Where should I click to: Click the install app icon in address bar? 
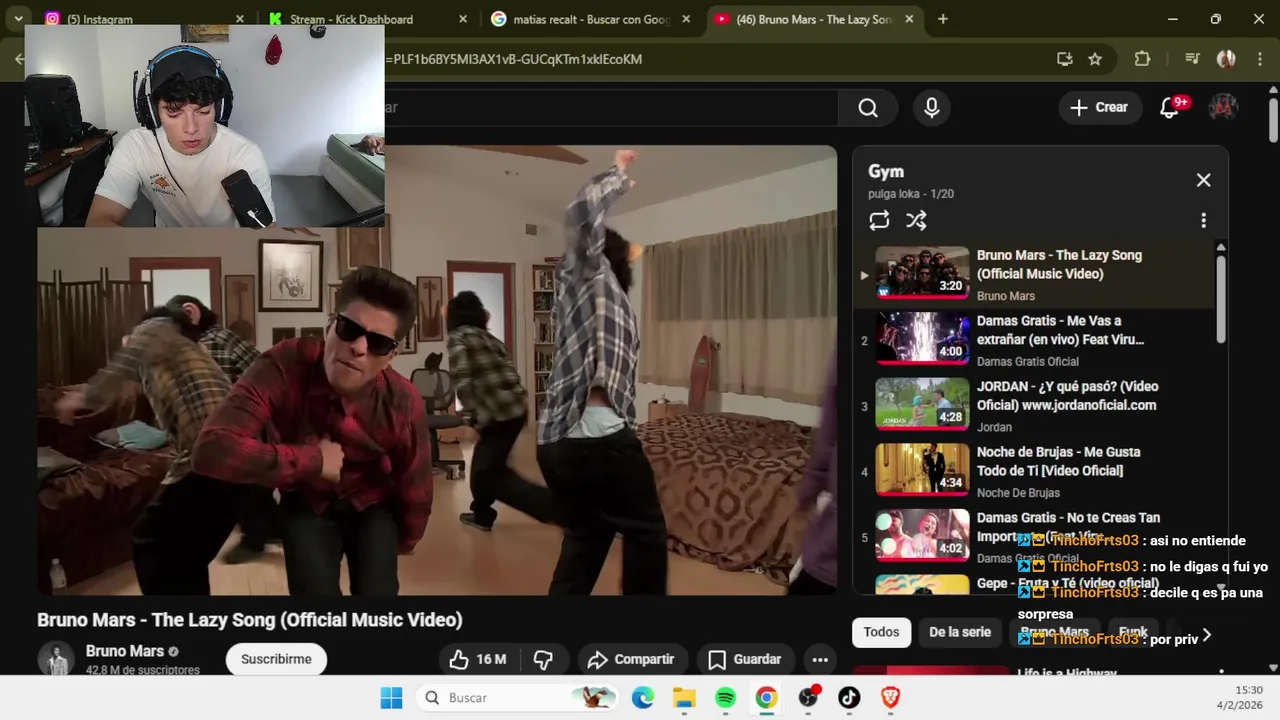click(x=1064, y=59)
